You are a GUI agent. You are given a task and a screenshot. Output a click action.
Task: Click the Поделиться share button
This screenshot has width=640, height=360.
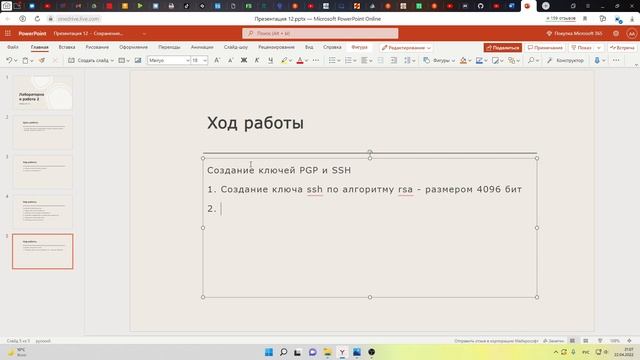coord(503,48)
